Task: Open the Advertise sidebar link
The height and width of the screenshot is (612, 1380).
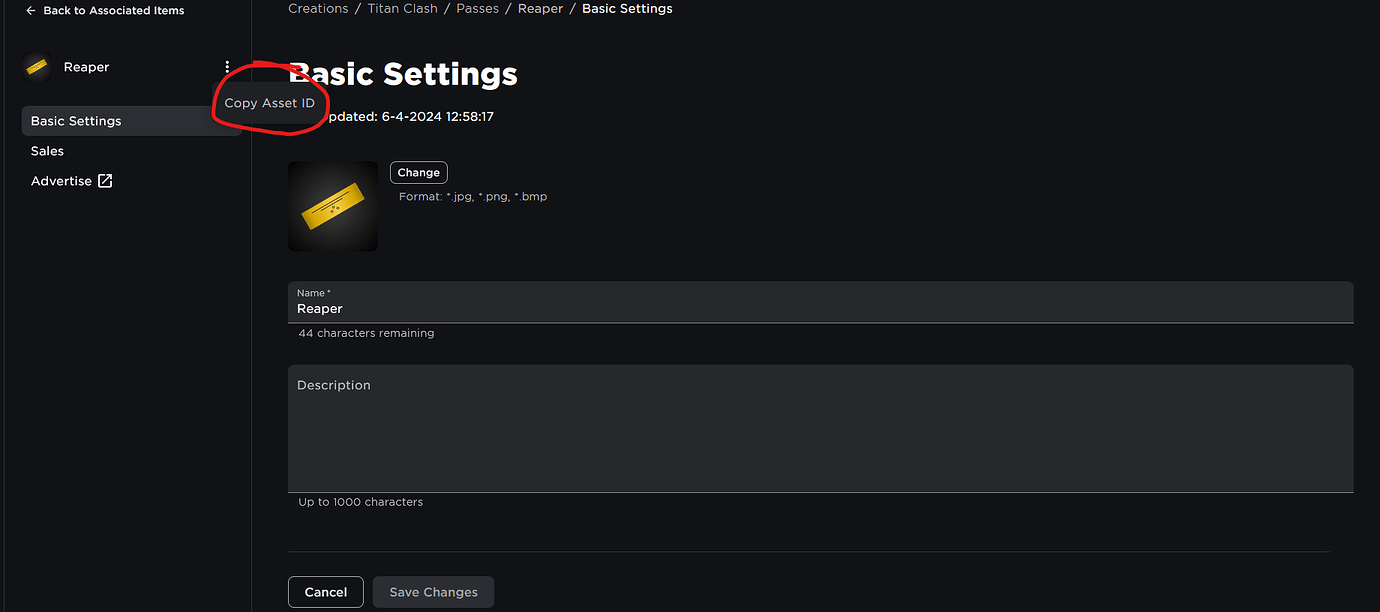Action: pos(61,181)
